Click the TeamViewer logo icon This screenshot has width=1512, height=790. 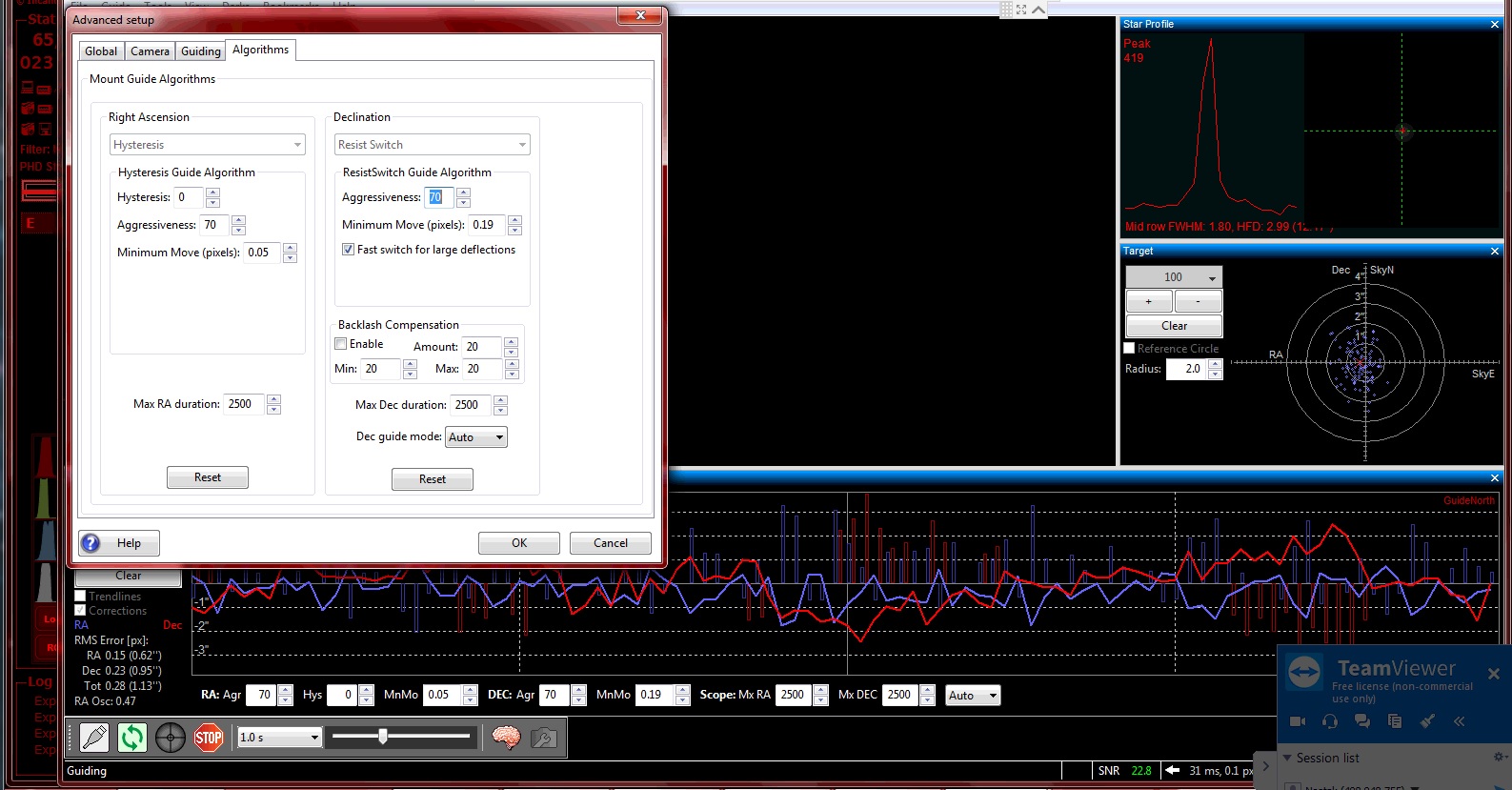[x=1304, y=671]
